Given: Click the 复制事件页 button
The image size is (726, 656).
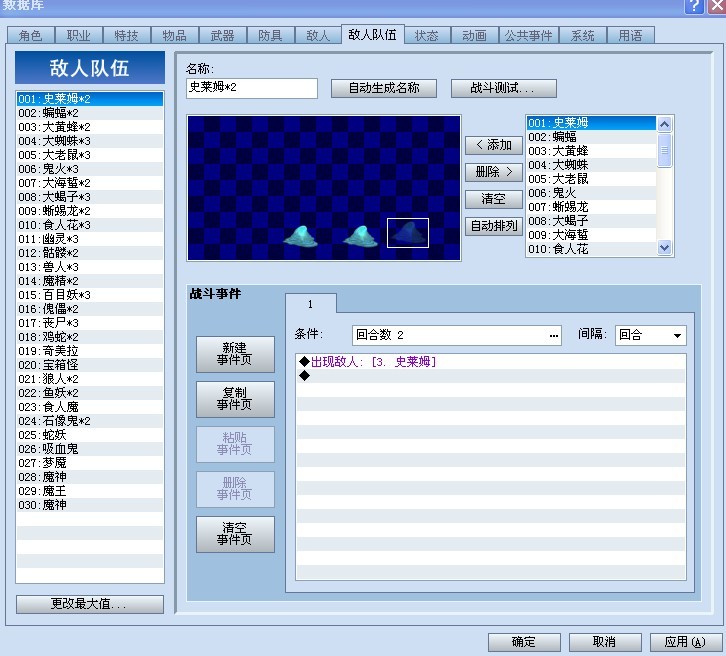Looking at the screenshot, I should (x=235, y=399).
